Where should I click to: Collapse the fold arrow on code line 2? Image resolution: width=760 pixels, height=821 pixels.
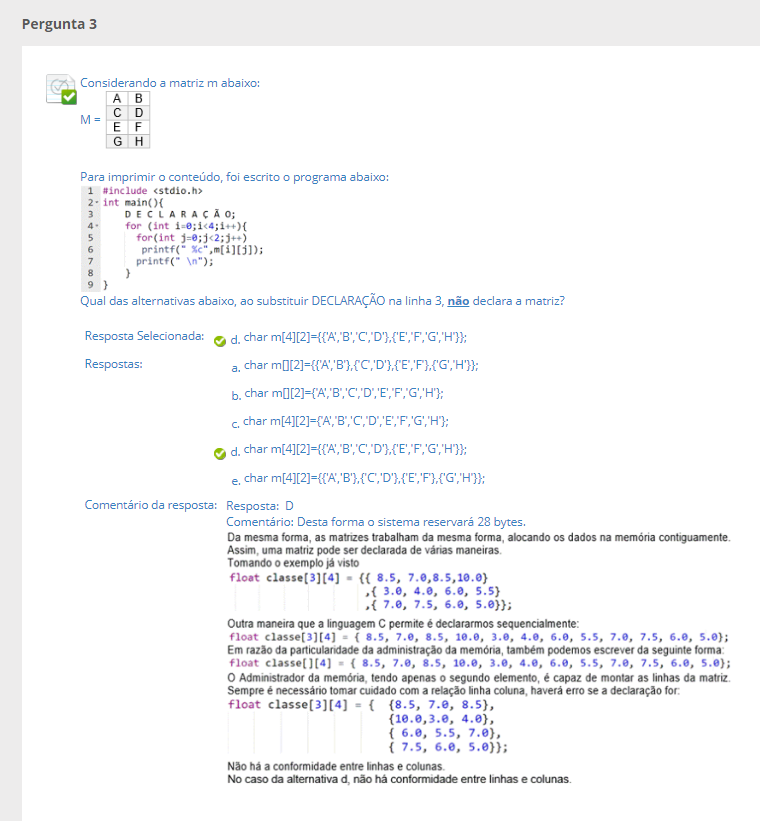(x=98, y=202)
